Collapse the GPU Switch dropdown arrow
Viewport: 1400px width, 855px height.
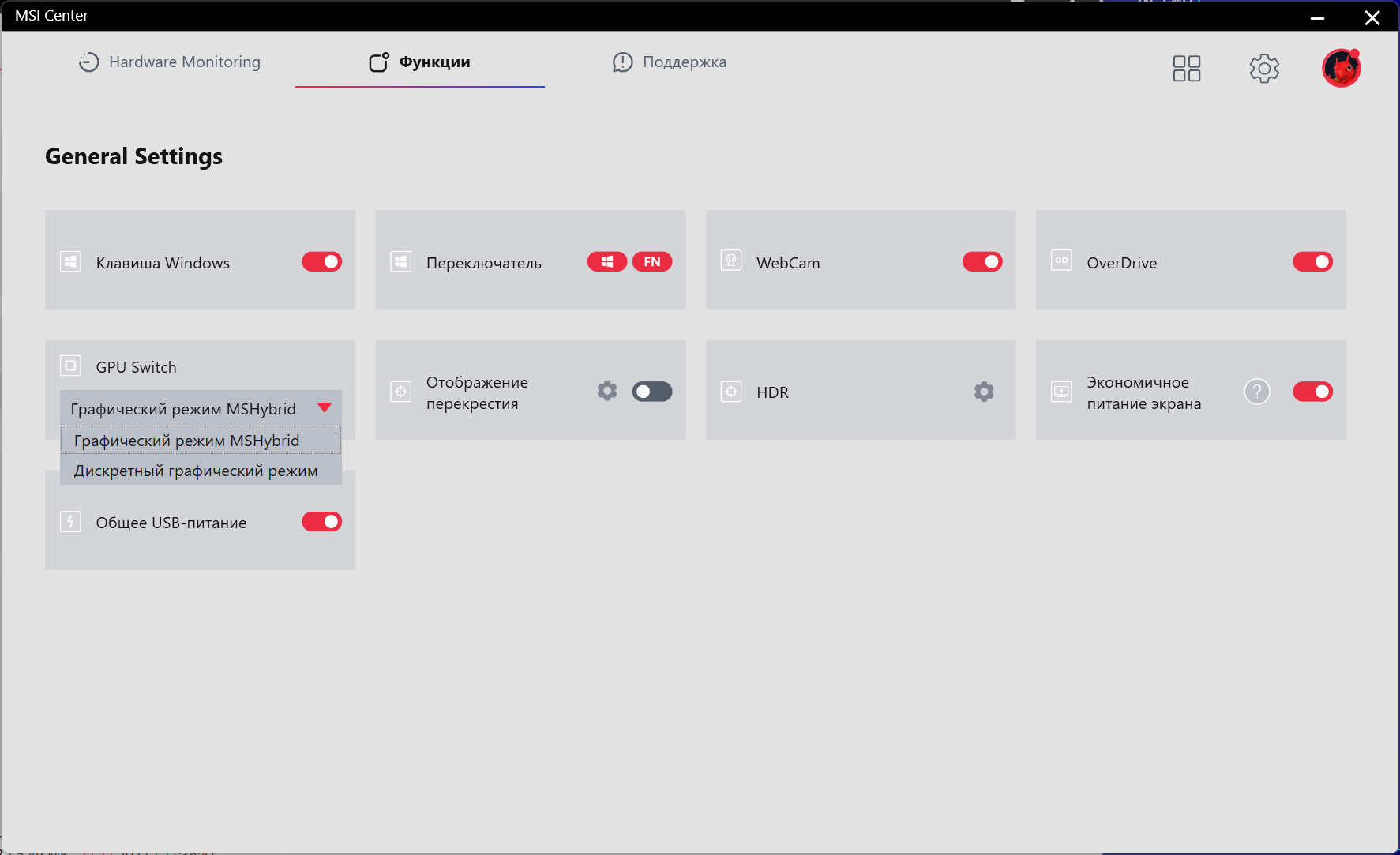(325, 408)
